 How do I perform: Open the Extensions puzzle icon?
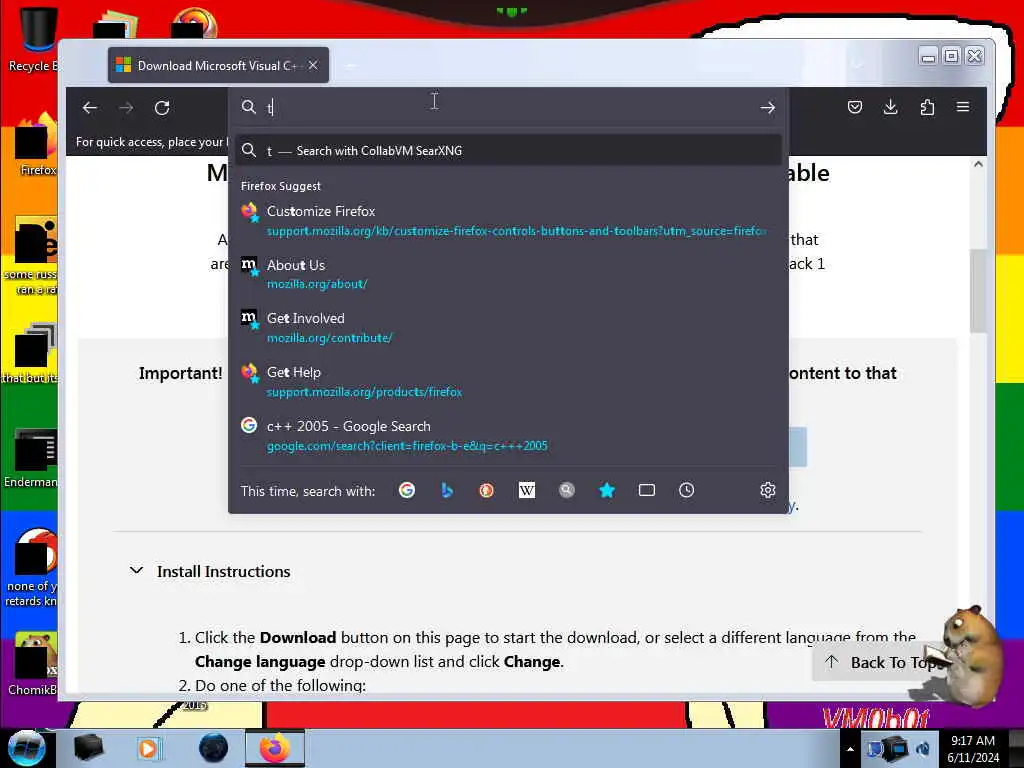click(x=927, y=107)
